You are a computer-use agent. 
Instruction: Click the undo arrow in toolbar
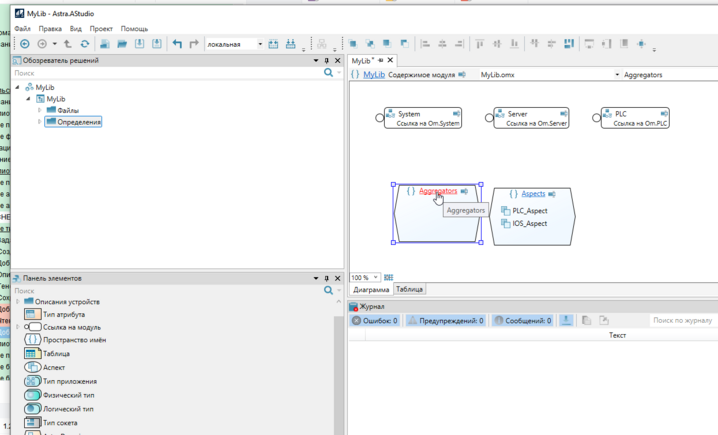(x=177, y=44)
